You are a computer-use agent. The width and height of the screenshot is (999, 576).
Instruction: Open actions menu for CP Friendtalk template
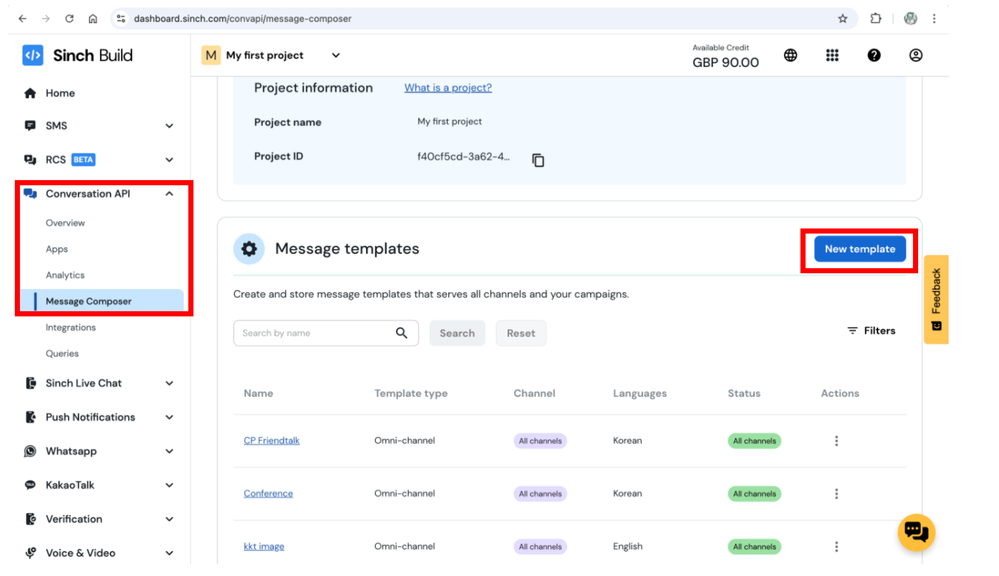(836, 441)
